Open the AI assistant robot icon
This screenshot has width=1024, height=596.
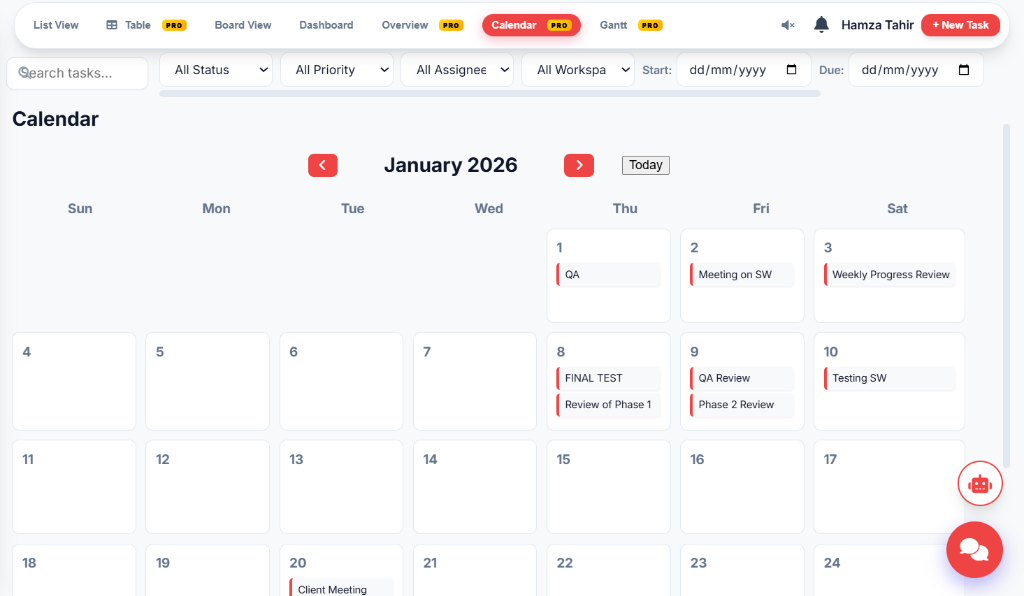point(980,483)
